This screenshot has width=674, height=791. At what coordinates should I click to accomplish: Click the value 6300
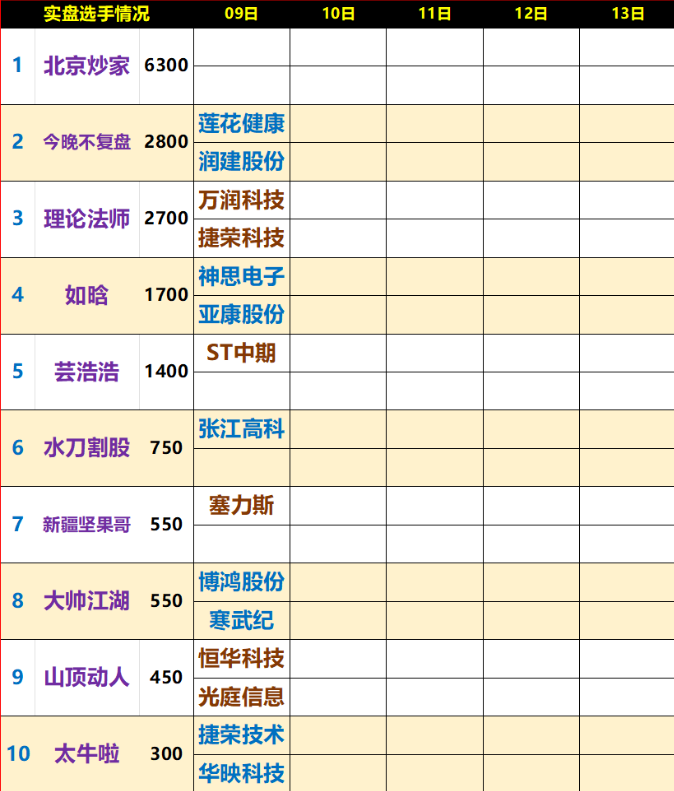point(166,65)
